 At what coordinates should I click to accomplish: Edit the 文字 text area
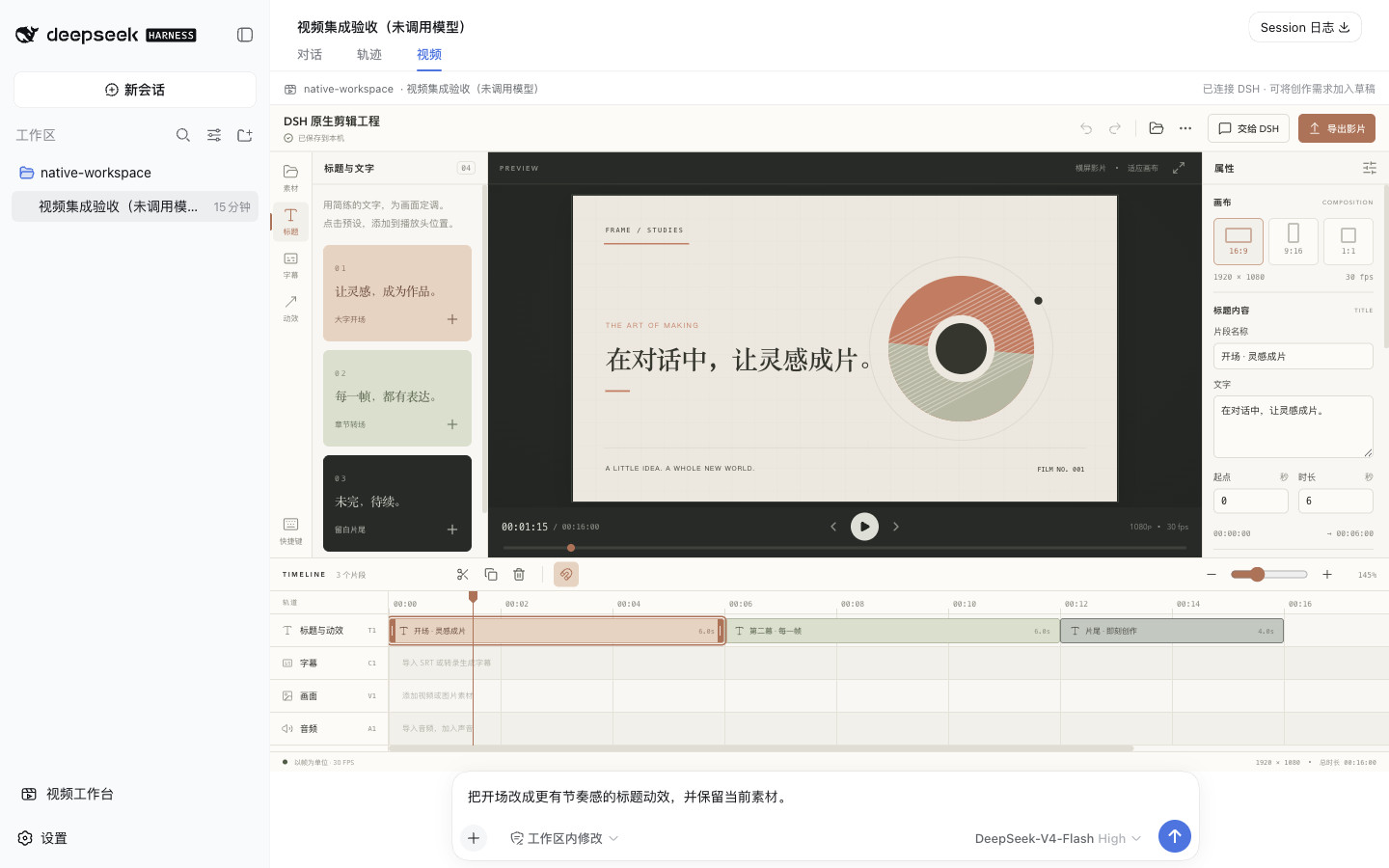pos(1294,426)
